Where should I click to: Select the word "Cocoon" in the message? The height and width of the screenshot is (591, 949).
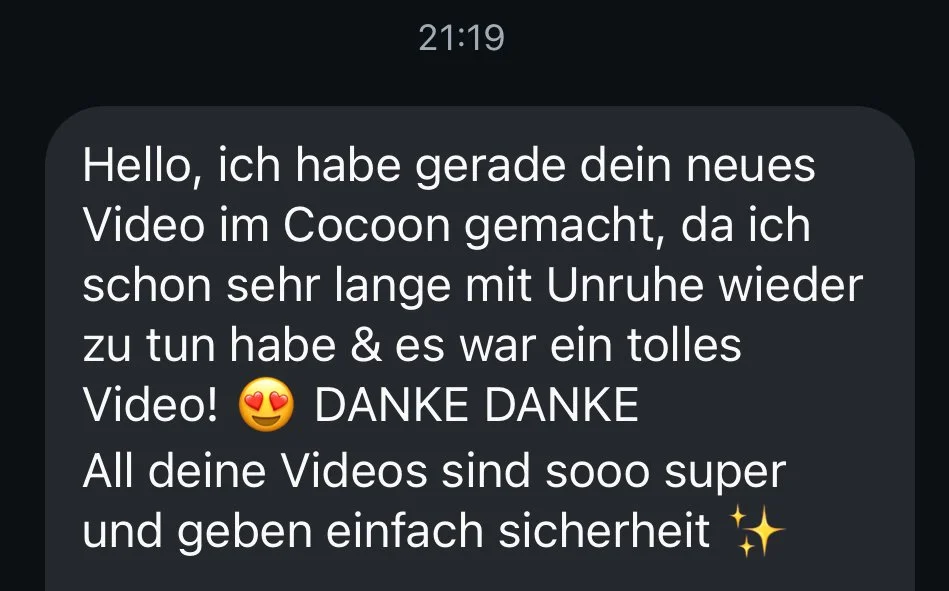coord(367,225)
